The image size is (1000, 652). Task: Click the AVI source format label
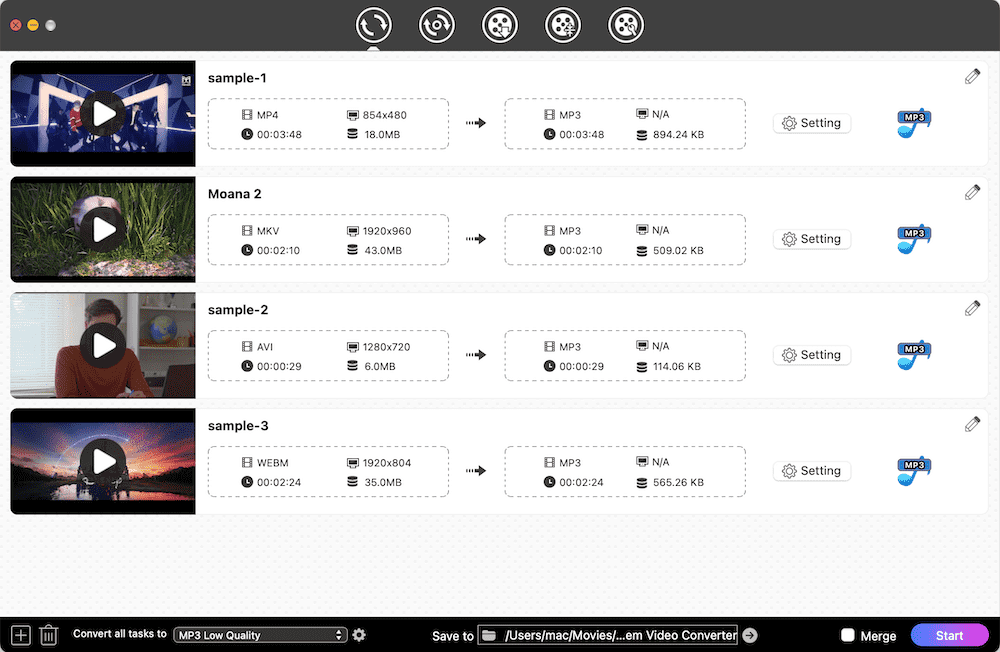(x=265, y=347)
